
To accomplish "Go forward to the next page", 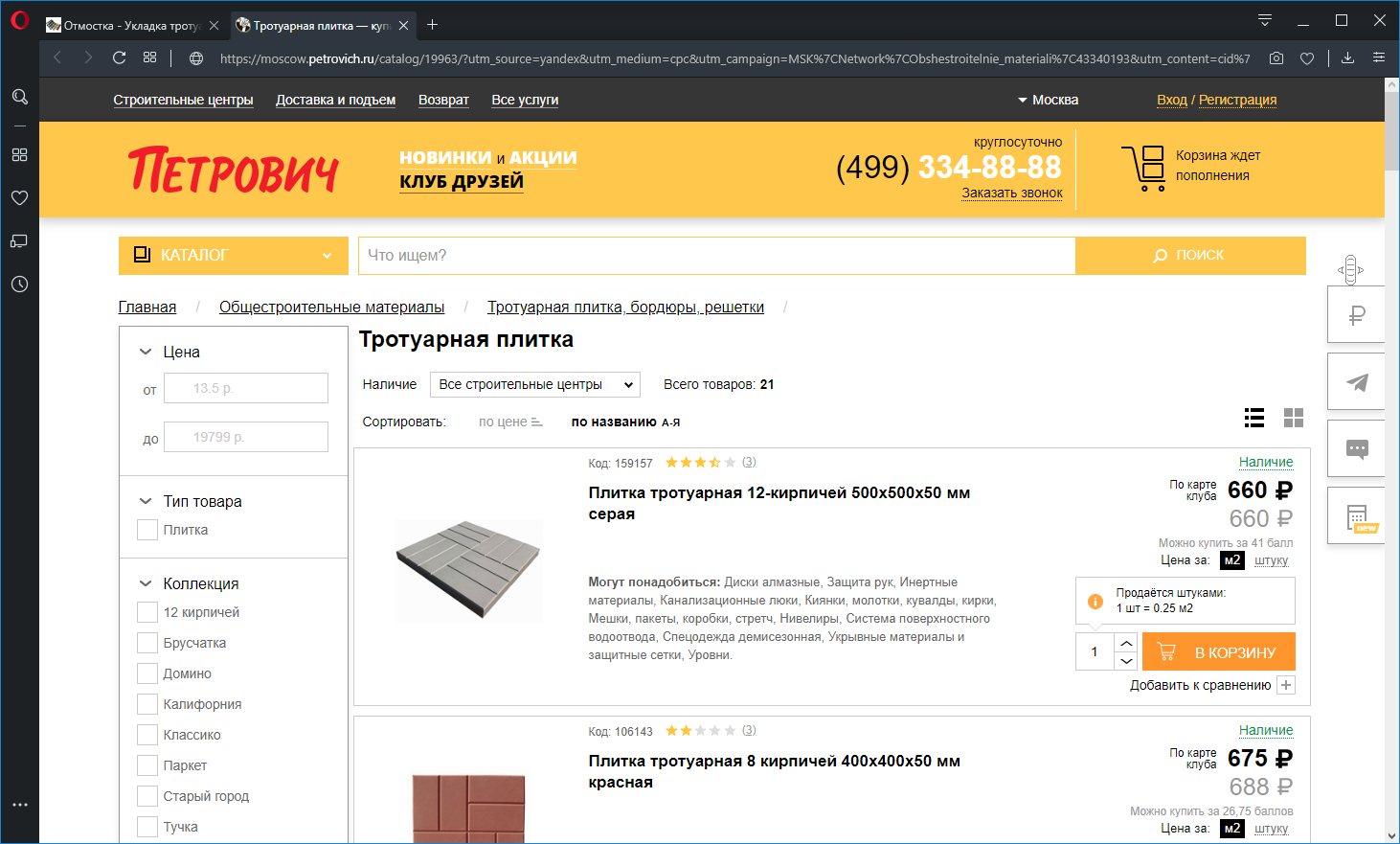I will point(88,57).
